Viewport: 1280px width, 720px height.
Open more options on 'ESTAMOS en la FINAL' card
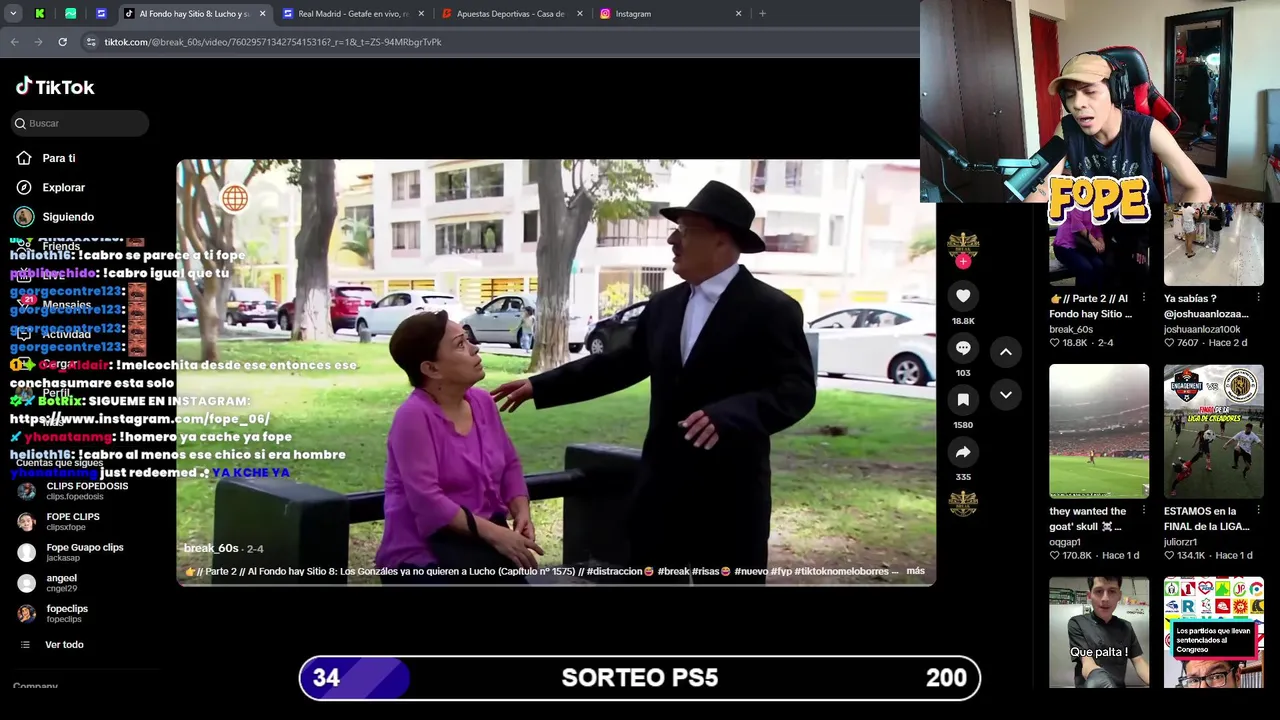(x=1258, y=511)
